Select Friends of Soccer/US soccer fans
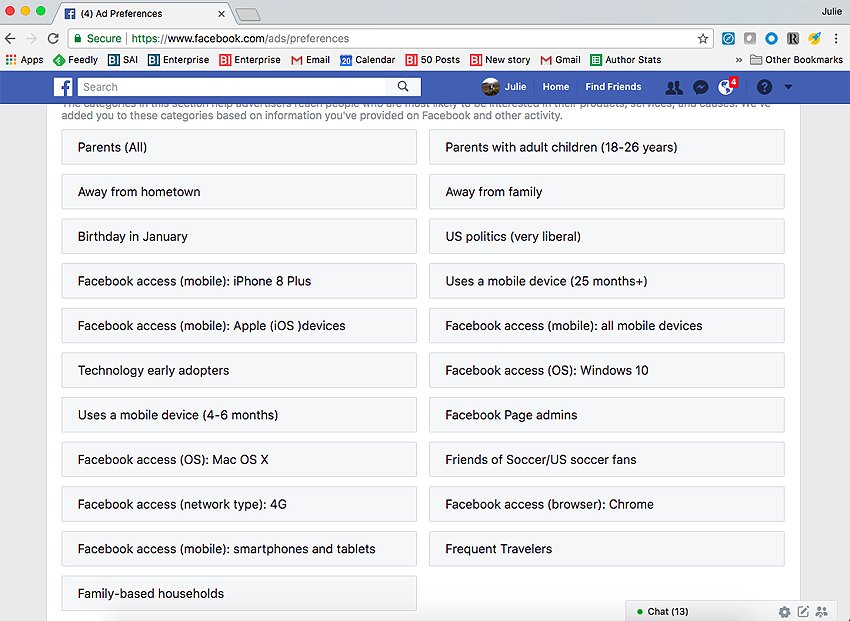 click(607, 460)
